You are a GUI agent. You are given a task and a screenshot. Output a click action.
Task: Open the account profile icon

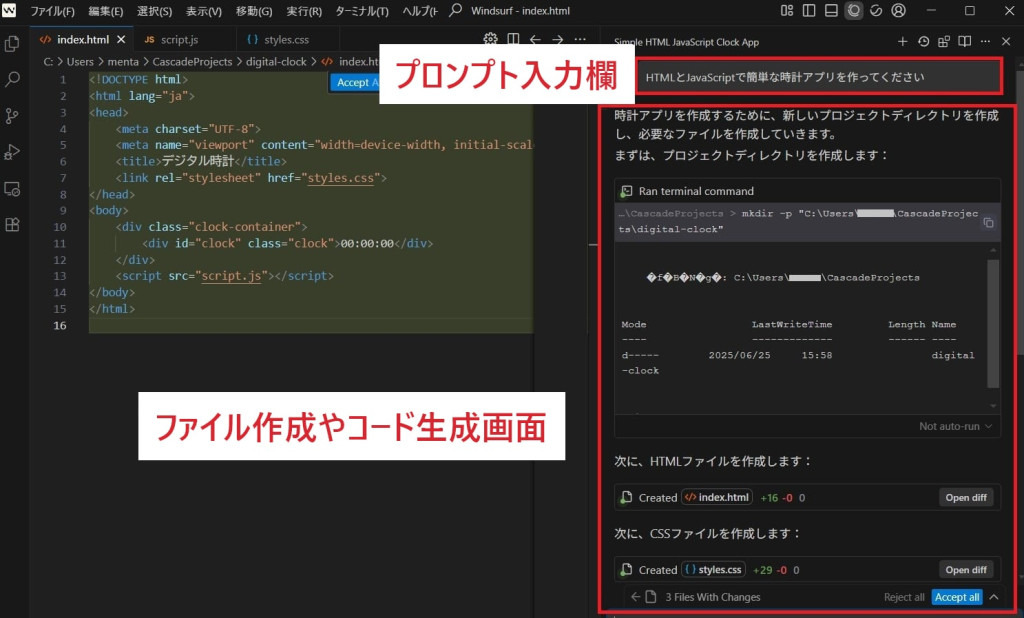click(x=899, y=10)
